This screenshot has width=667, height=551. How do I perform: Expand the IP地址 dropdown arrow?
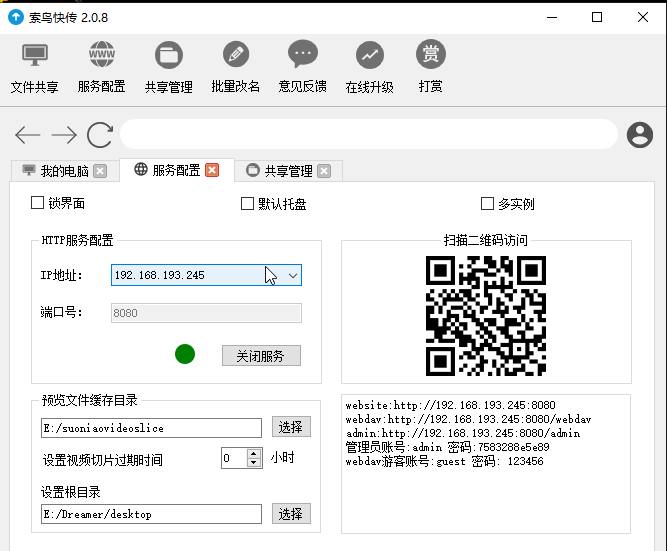(x=293, y=275)
